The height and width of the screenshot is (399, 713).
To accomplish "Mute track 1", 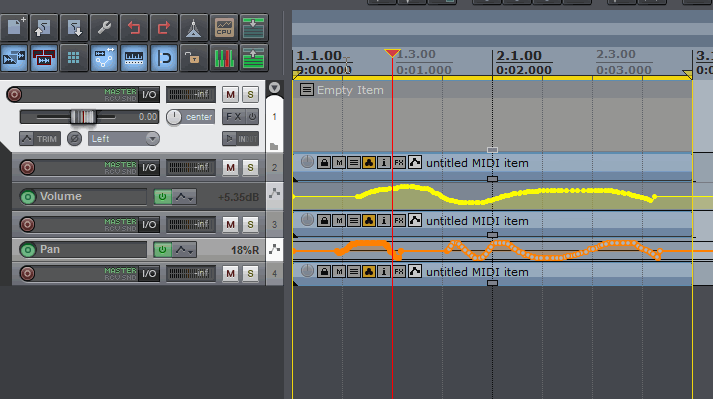I will pos(231,95).
